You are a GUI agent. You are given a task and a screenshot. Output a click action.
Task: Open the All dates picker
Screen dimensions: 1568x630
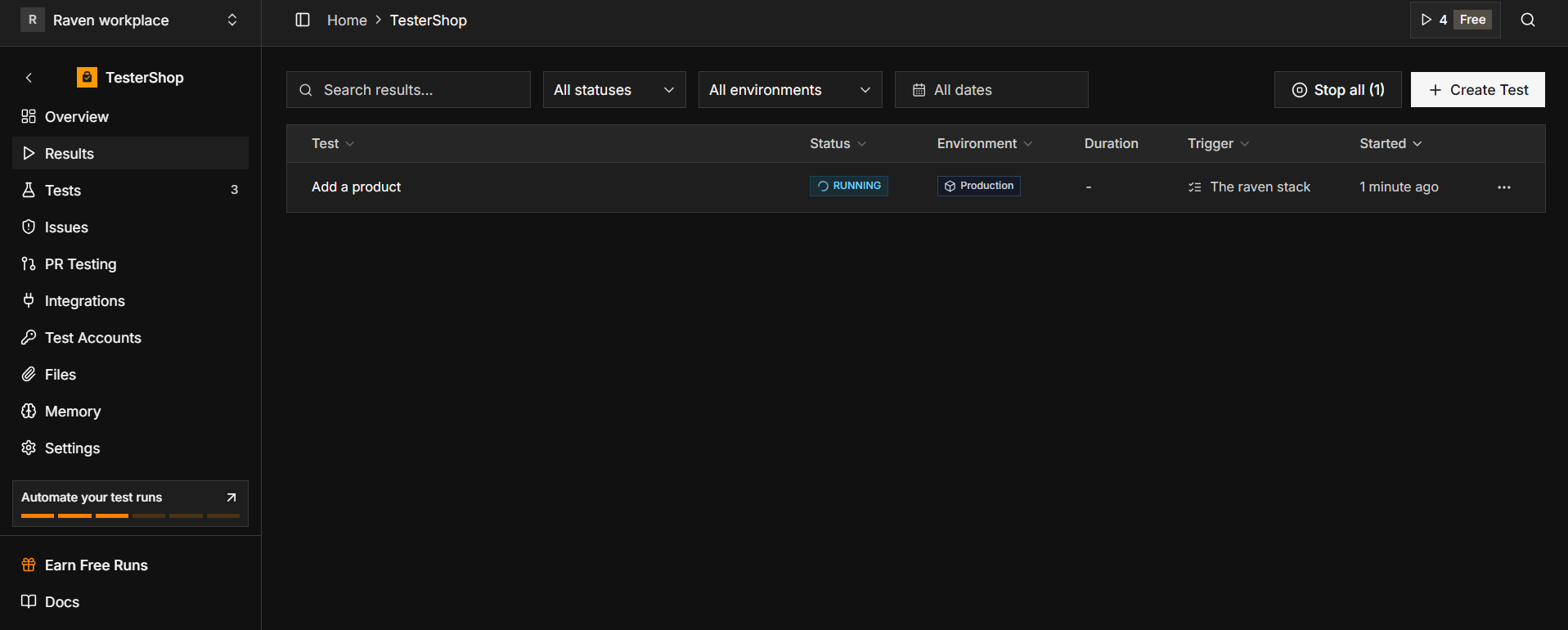(991, 90)
